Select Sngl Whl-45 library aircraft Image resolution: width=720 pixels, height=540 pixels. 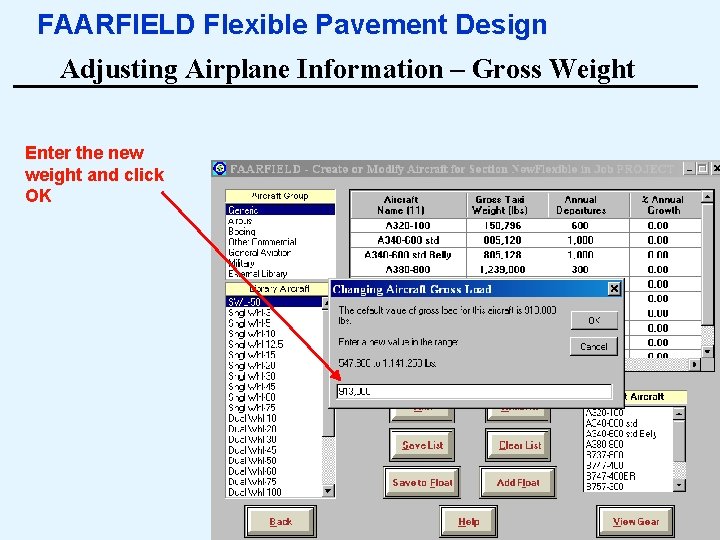(x=274, y=387)
